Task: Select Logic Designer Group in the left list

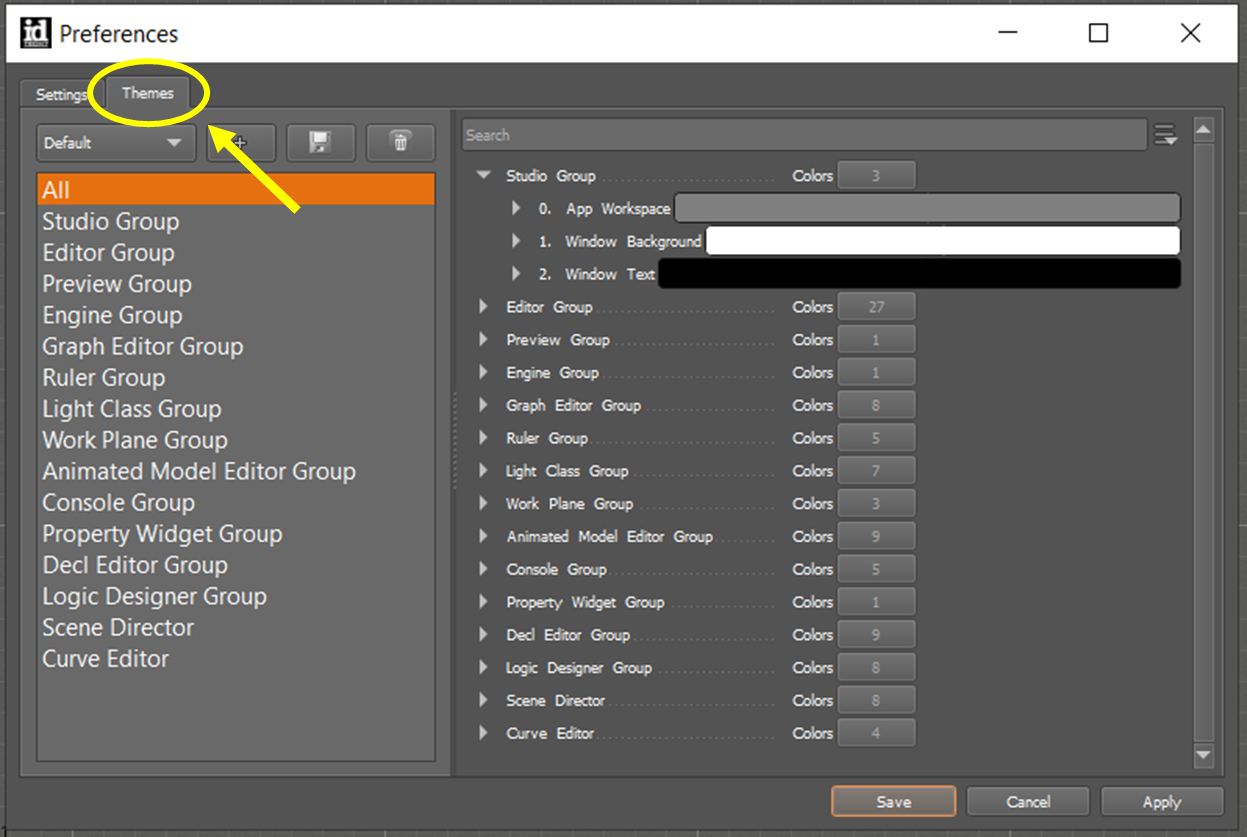Action: pos(236,596)
